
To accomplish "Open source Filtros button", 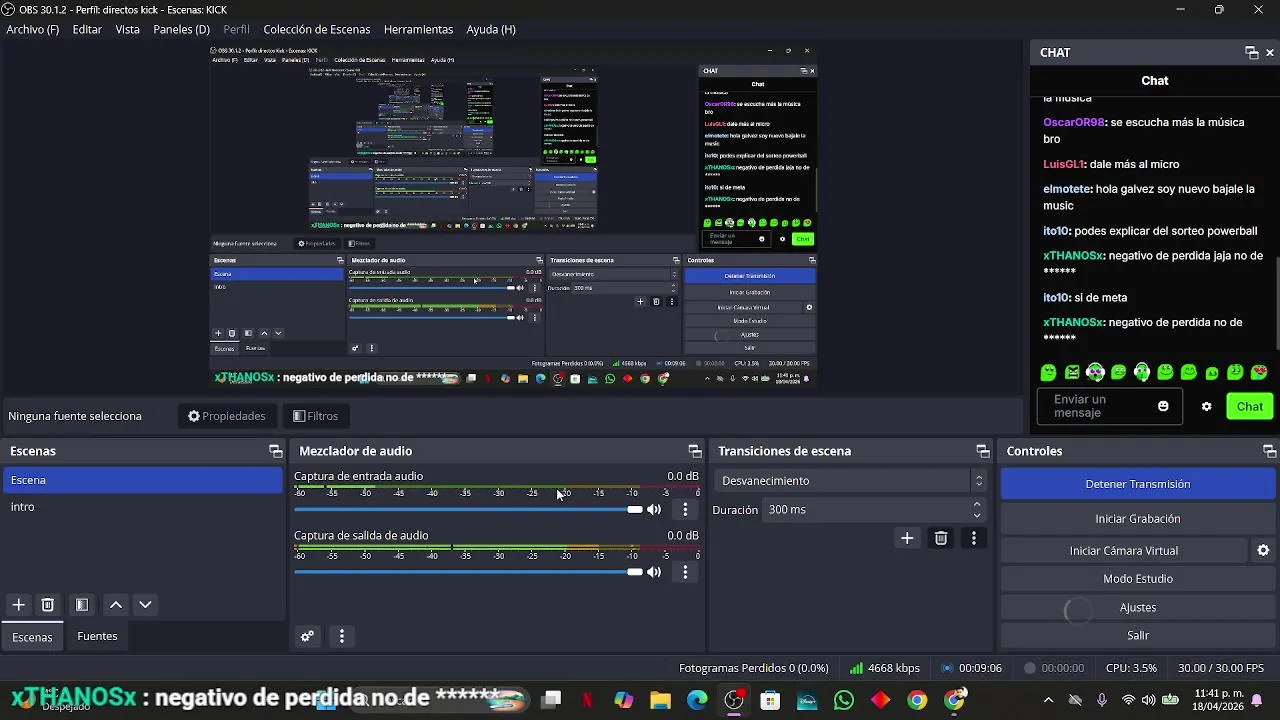I will (315, 416).
